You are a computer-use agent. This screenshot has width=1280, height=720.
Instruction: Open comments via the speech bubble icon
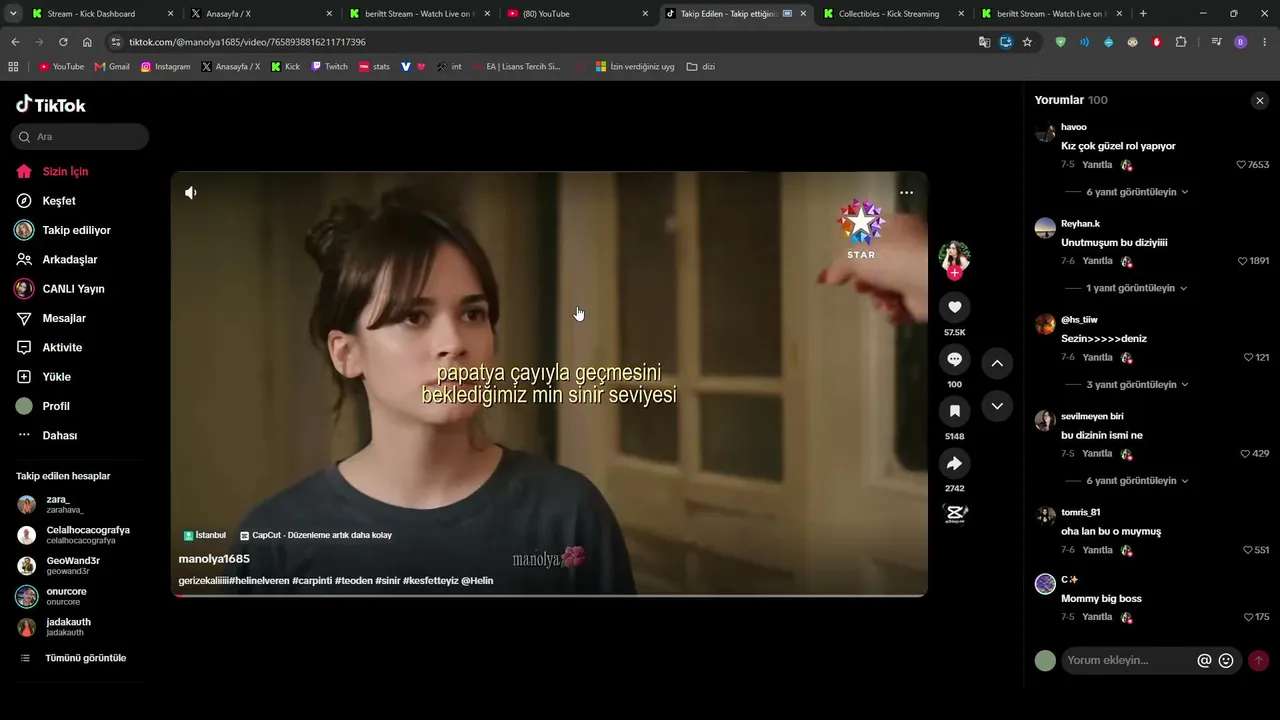point(954,359)
